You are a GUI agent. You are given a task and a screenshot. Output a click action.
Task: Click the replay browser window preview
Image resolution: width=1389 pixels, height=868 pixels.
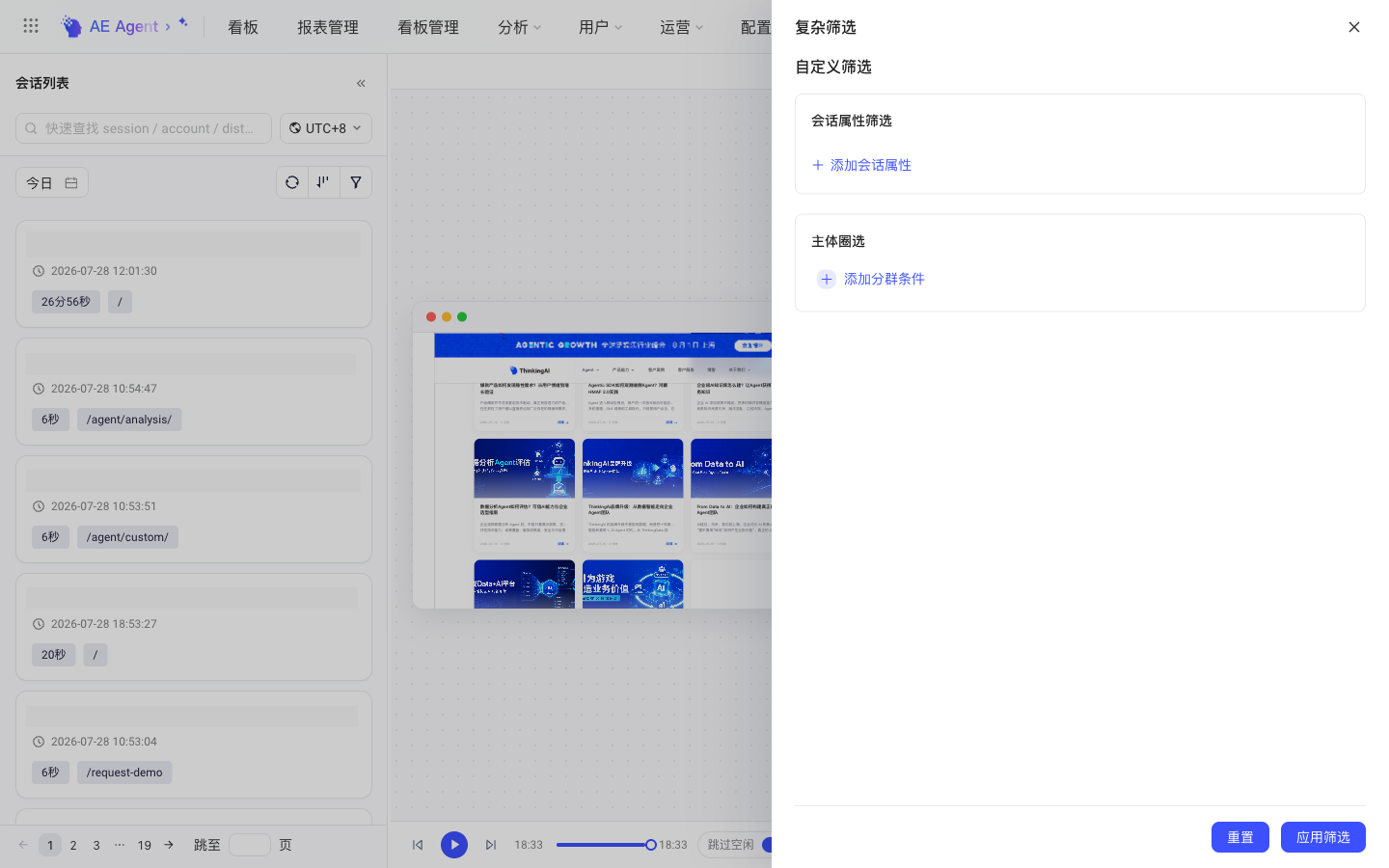(x=592, y=455)
